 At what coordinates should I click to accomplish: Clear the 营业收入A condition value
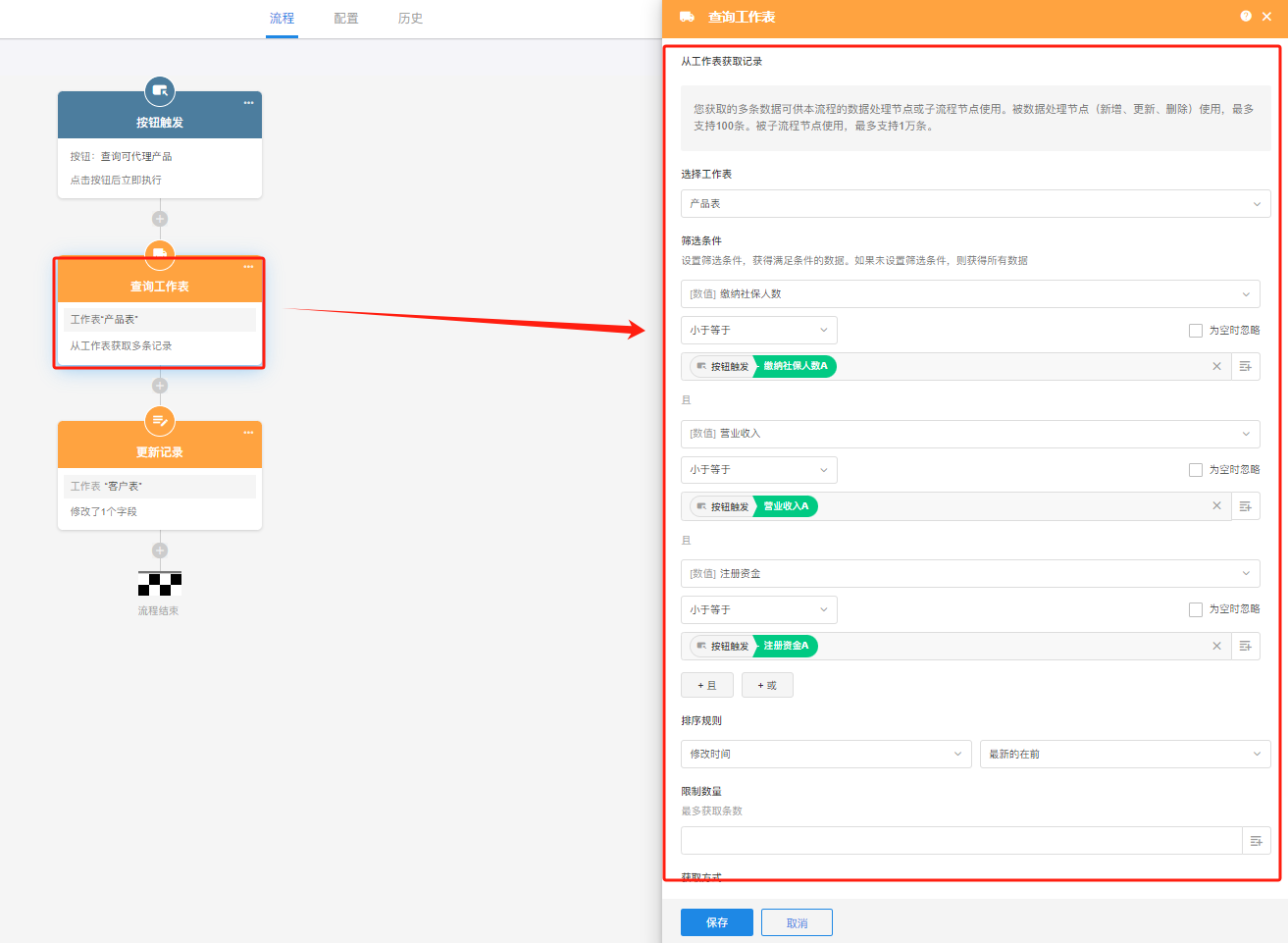(x=1216, y=506)
